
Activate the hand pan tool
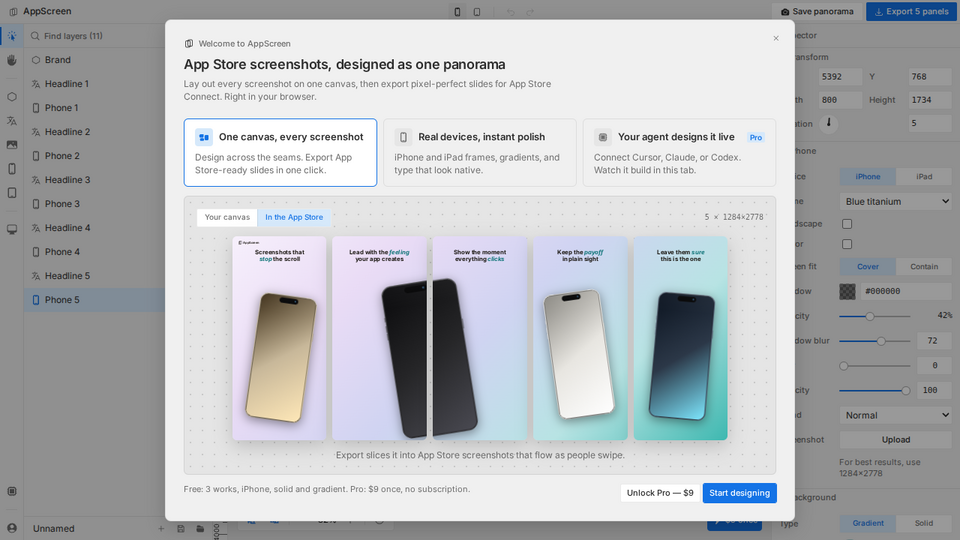[x=12, y=60]
